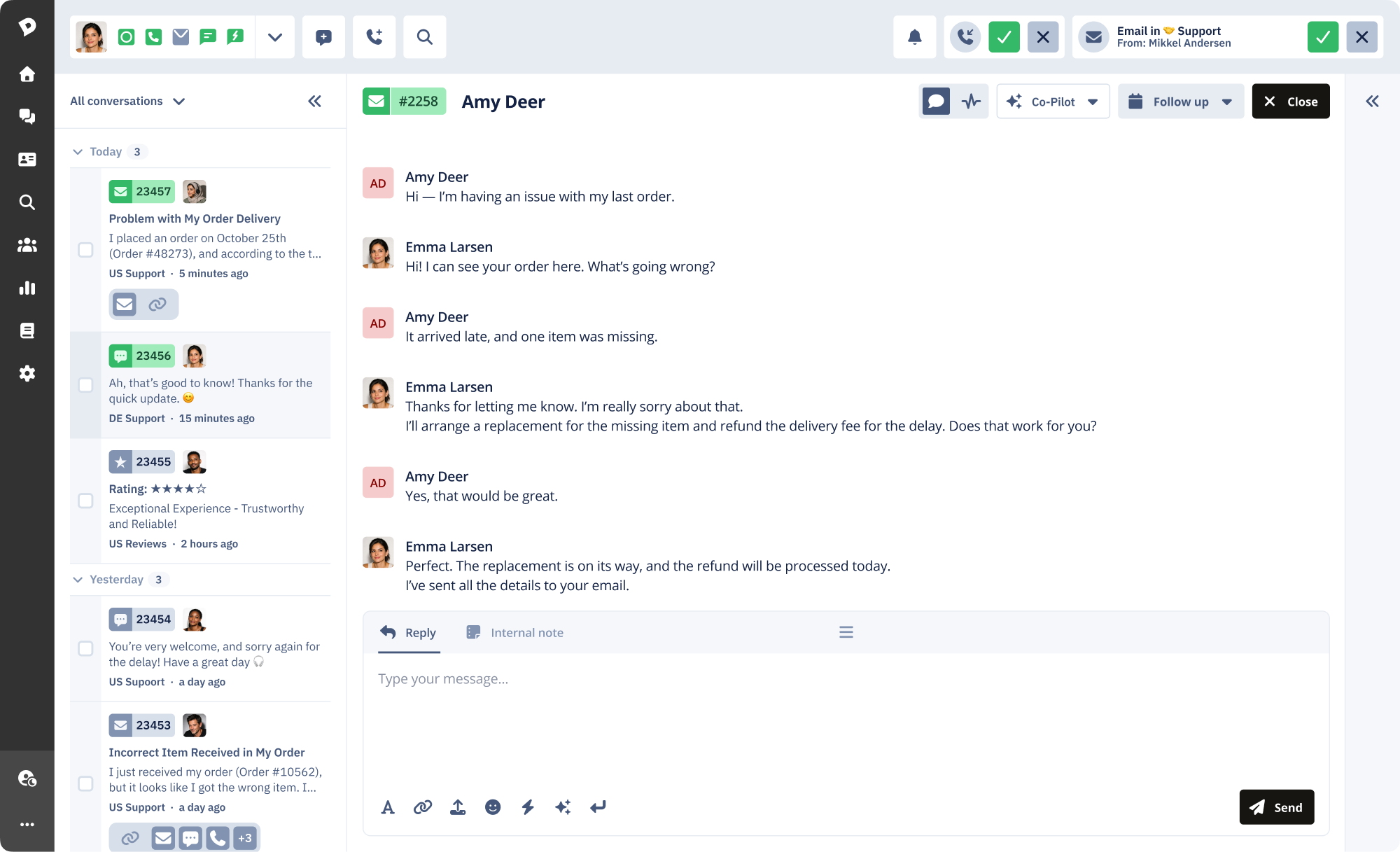
Task: Expand the All conversations dropdown
Action: point(127,102)
